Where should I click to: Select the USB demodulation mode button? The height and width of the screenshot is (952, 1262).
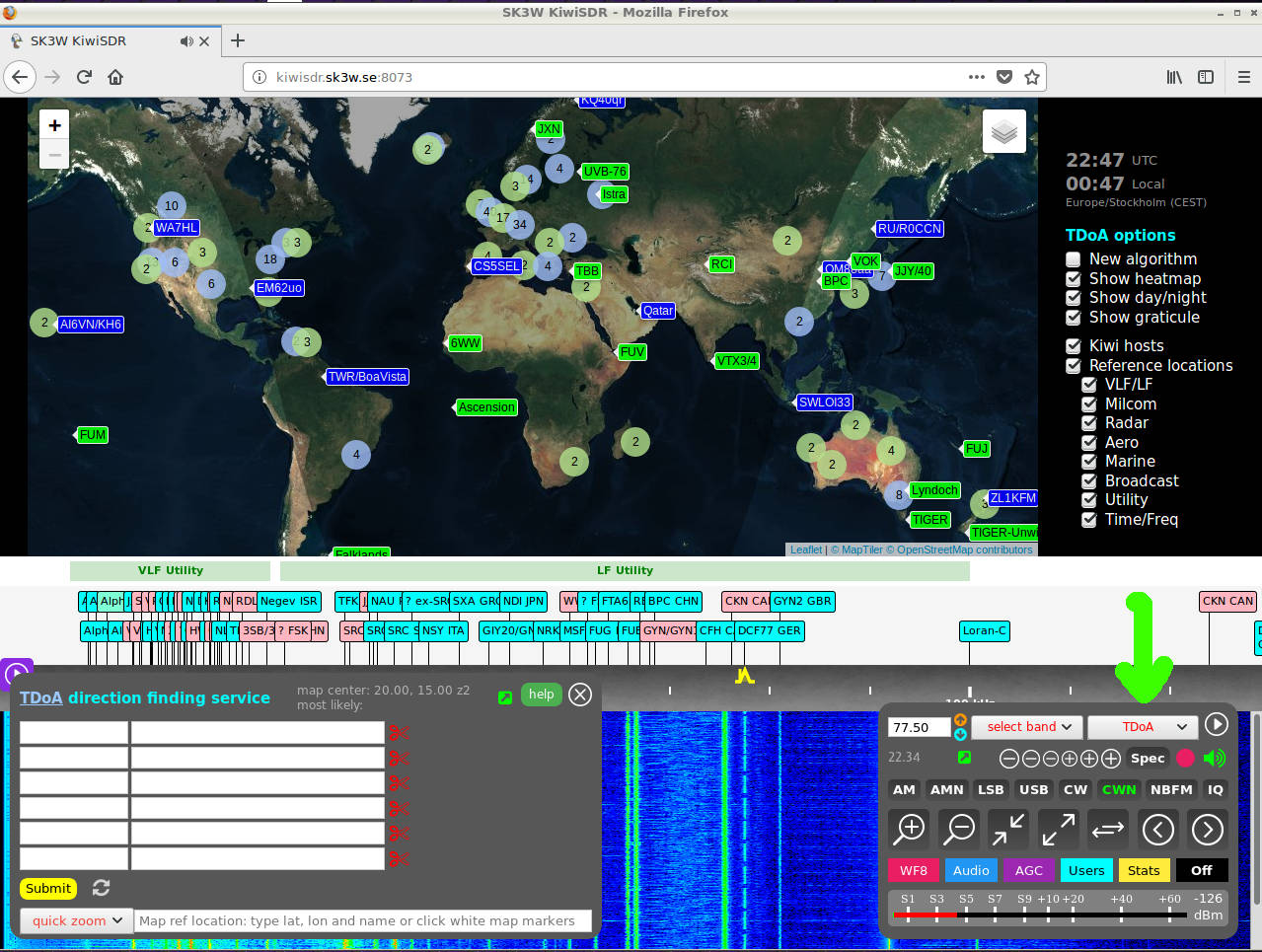[1033, 789]
